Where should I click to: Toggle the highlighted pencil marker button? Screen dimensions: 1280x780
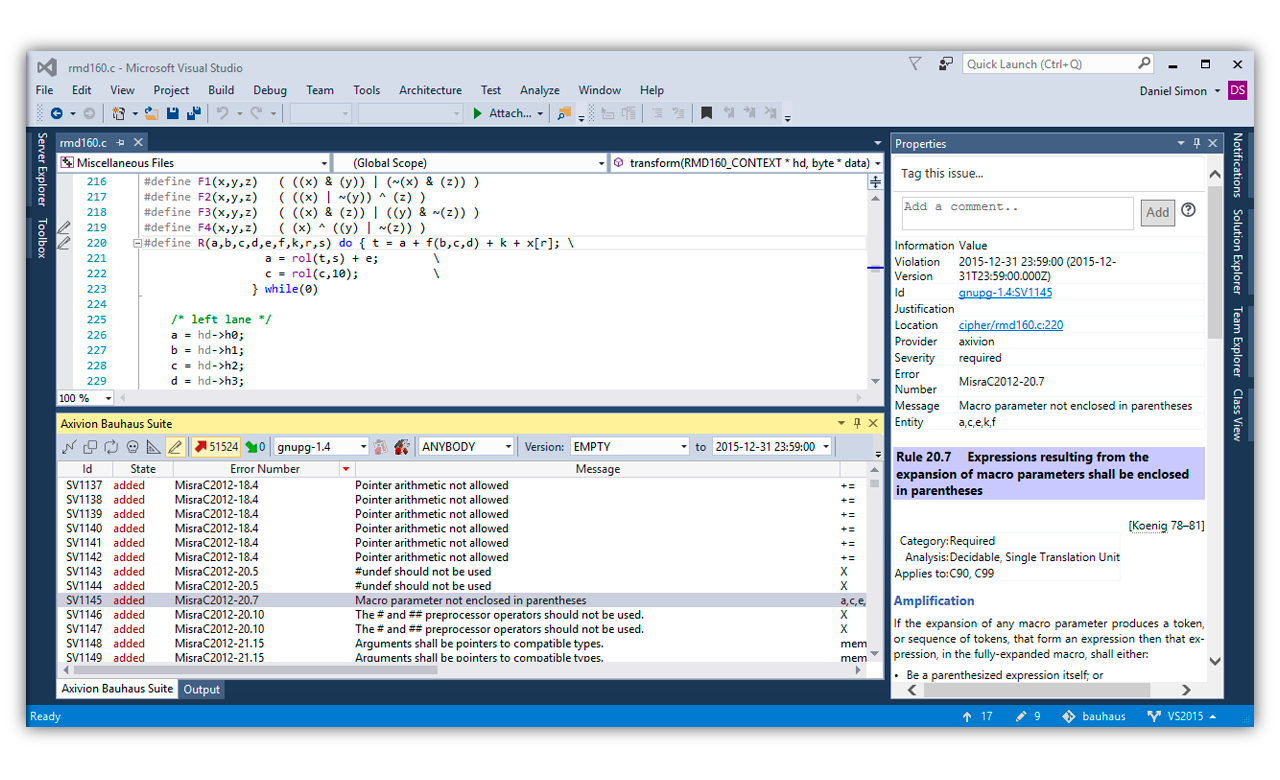coord(175,447)
